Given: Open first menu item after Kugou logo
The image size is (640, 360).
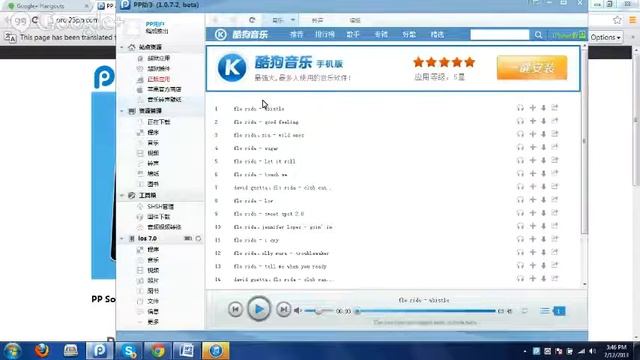Looking at the screenshot, I should [296, 35].
